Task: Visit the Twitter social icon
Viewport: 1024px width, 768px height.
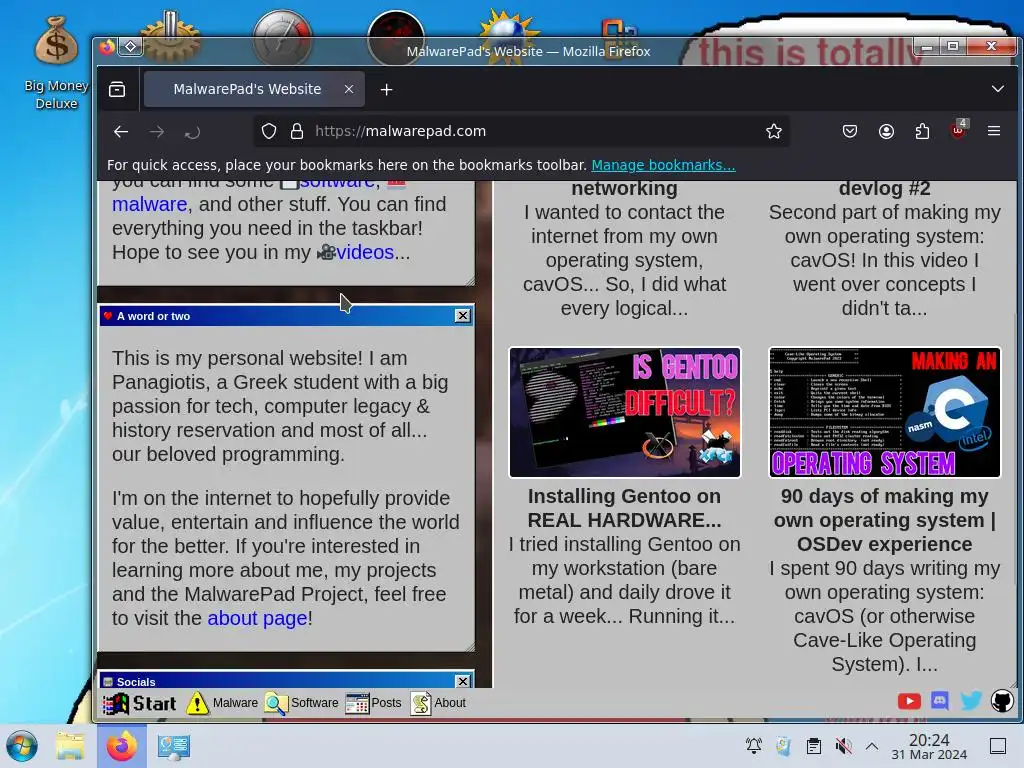Action: point(971,701)
